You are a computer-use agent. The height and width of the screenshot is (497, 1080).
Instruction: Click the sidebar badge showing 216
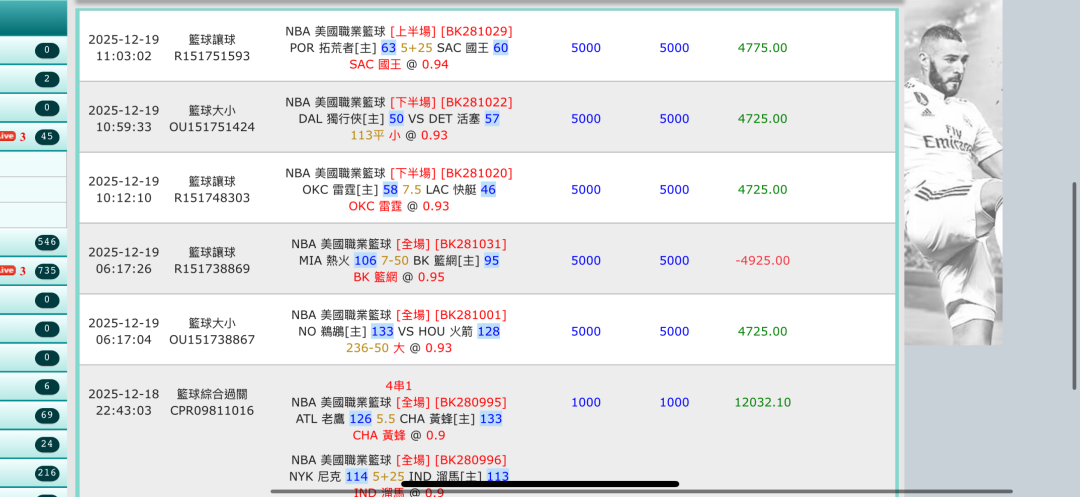(x=47, y=473)
